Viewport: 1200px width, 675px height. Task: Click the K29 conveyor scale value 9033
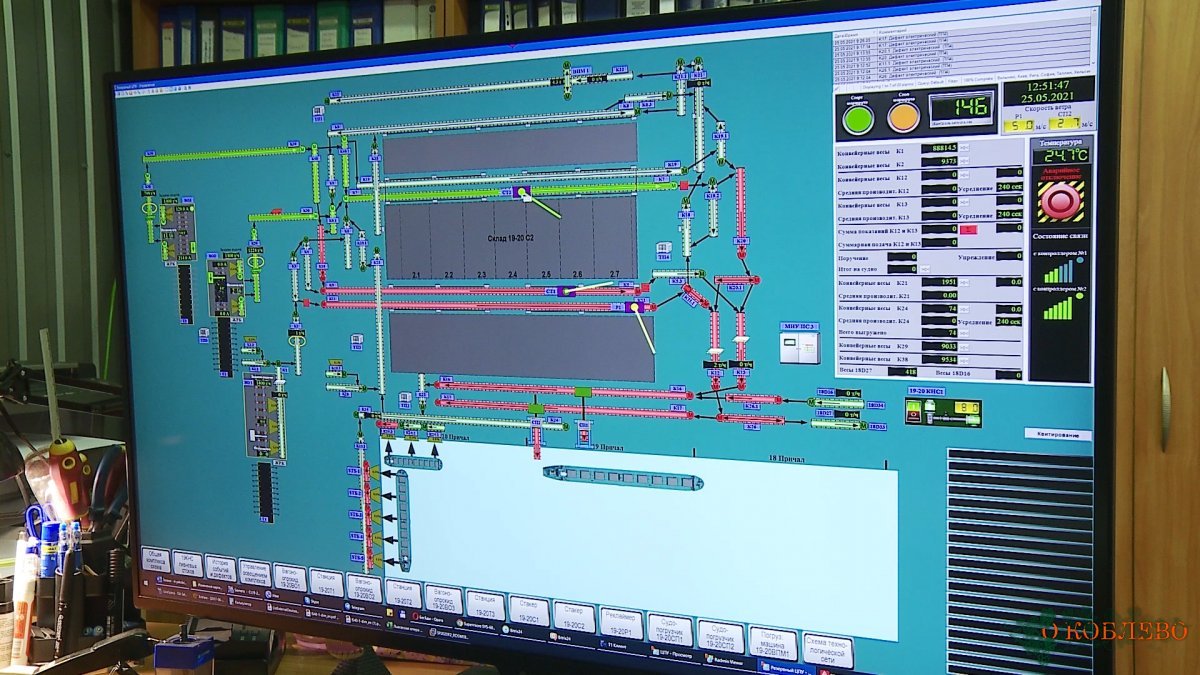click(939, 345)
